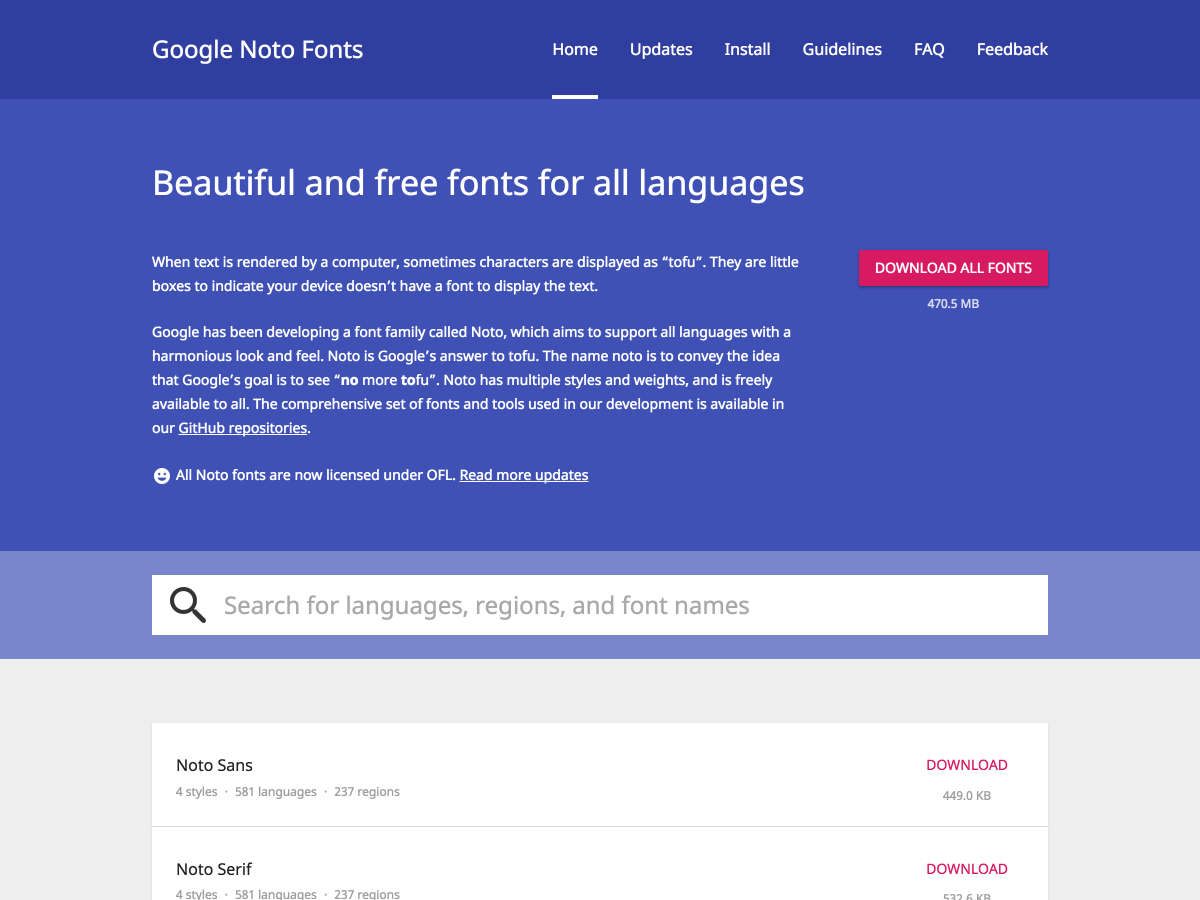Click the page headline about free fonts

click(x=478, y=183)
